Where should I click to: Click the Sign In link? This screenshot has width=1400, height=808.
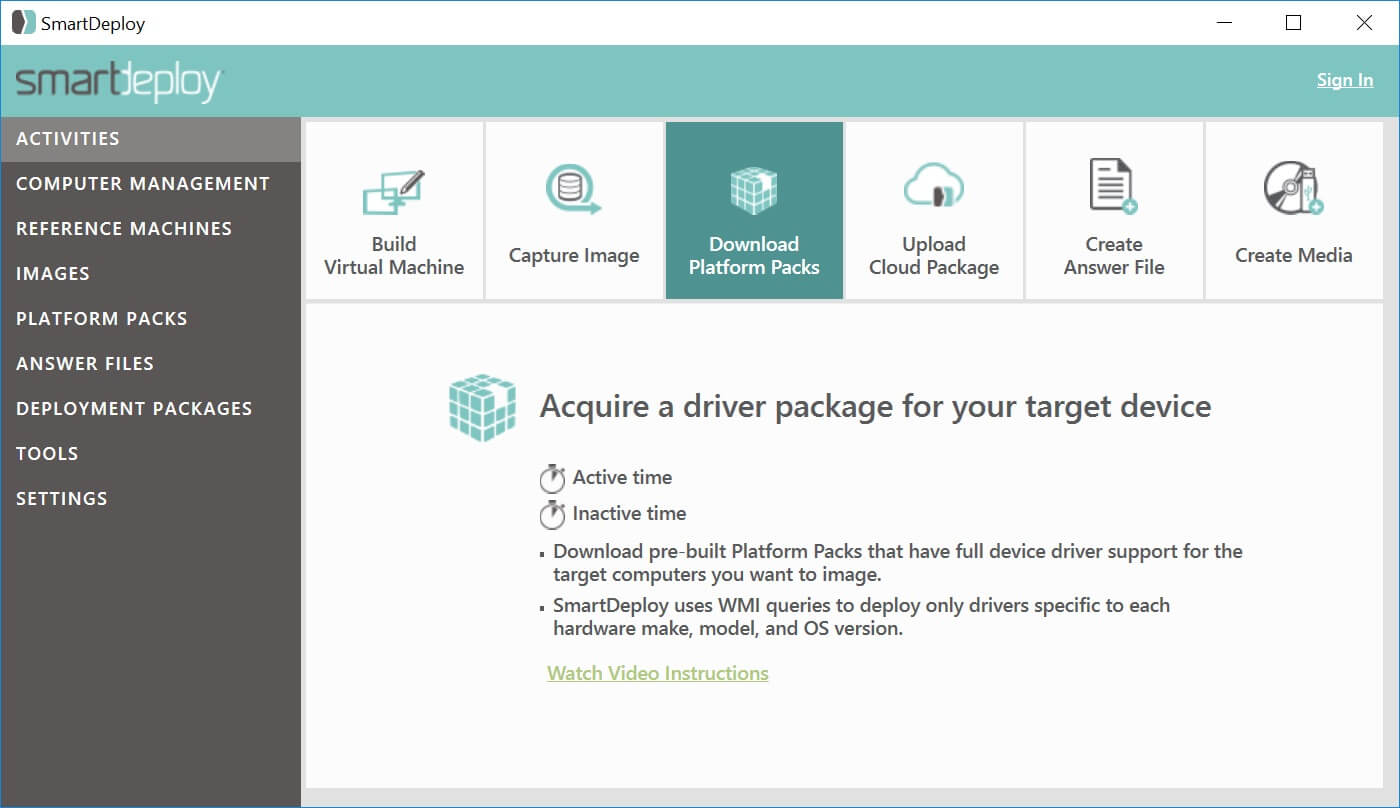(1344, 80)
